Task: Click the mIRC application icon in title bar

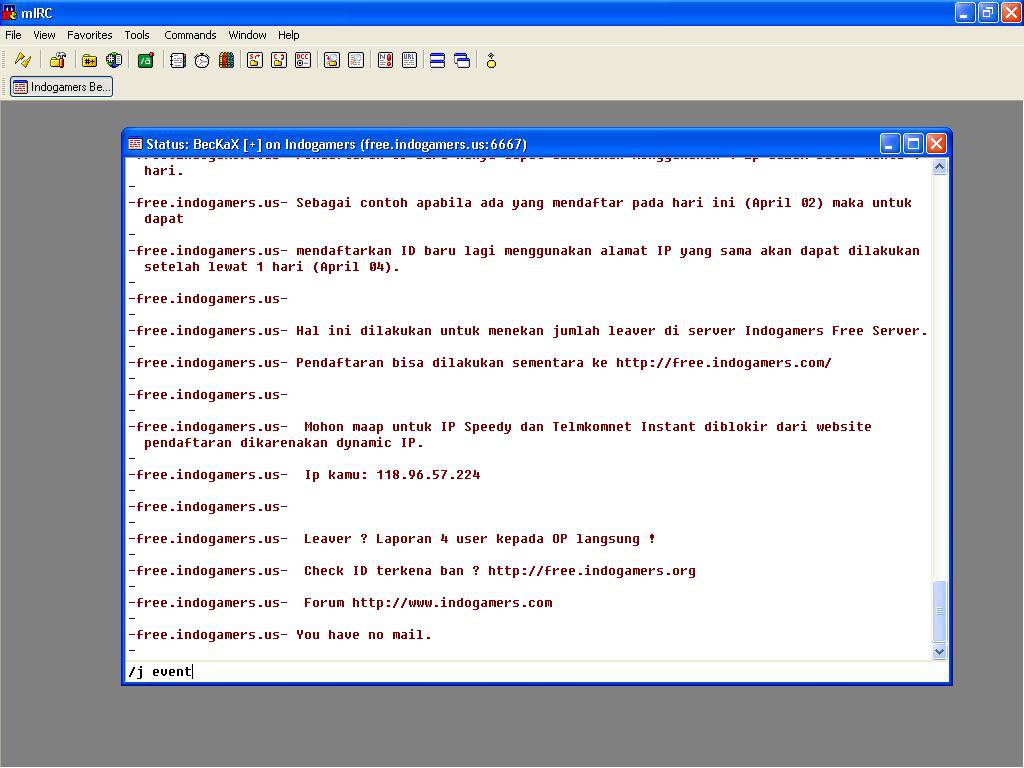Action: click(x=9, y=12)
